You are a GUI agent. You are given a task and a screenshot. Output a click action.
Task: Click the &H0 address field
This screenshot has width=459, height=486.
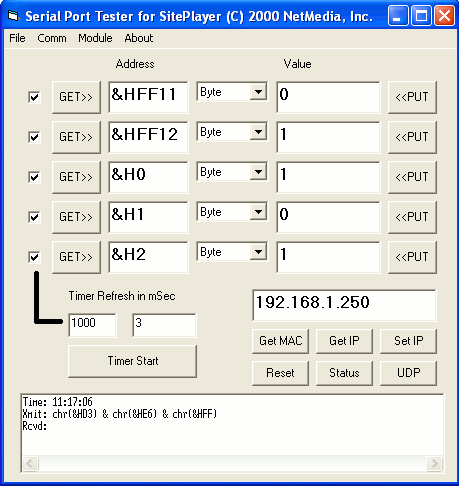[148, 177]
